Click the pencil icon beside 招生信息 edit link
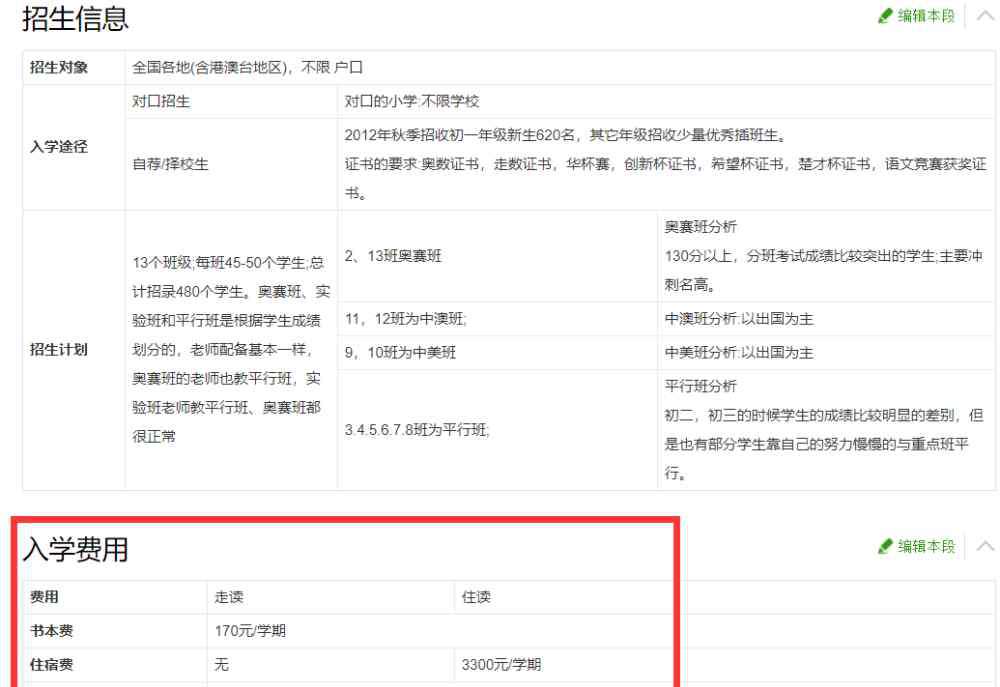This screenshot has width=1000, height=687. (884, 16)
